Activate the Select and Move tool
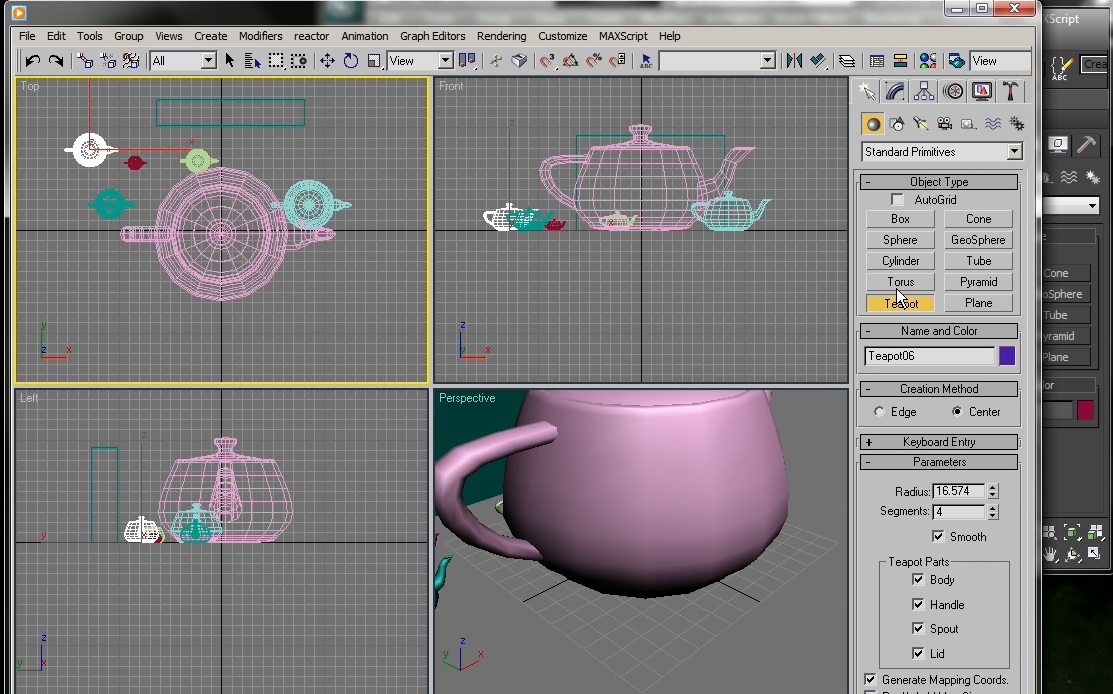The height and width of the screenshot is (694, 1113). pyautogui.click(x=326, y=60)
